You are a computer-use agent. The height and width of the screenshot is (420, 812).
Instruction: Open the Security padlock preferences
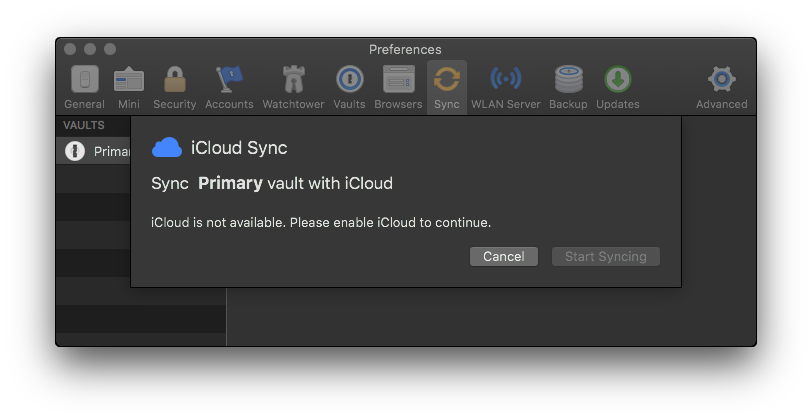coord(175,88)
